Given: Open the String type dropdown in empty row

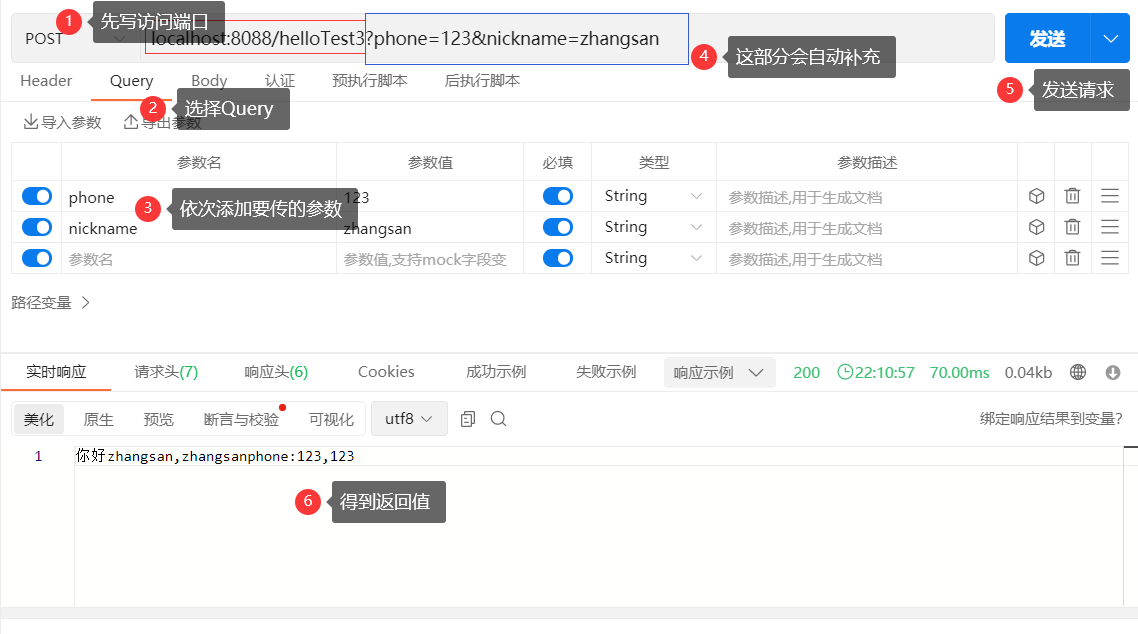Looking at the screenshot, I should pos(653,258).
